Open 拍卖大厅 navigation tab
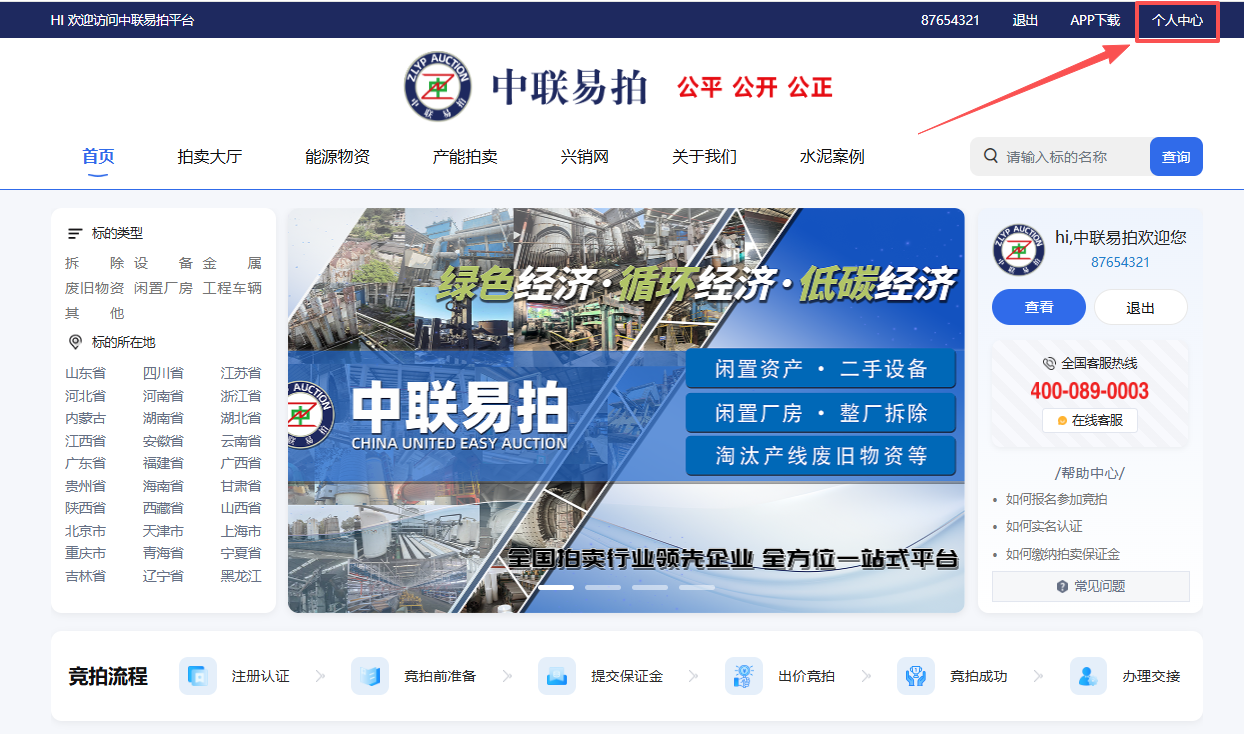The width and height of the screenshot is (1244, 734). (x=210, y=156)
